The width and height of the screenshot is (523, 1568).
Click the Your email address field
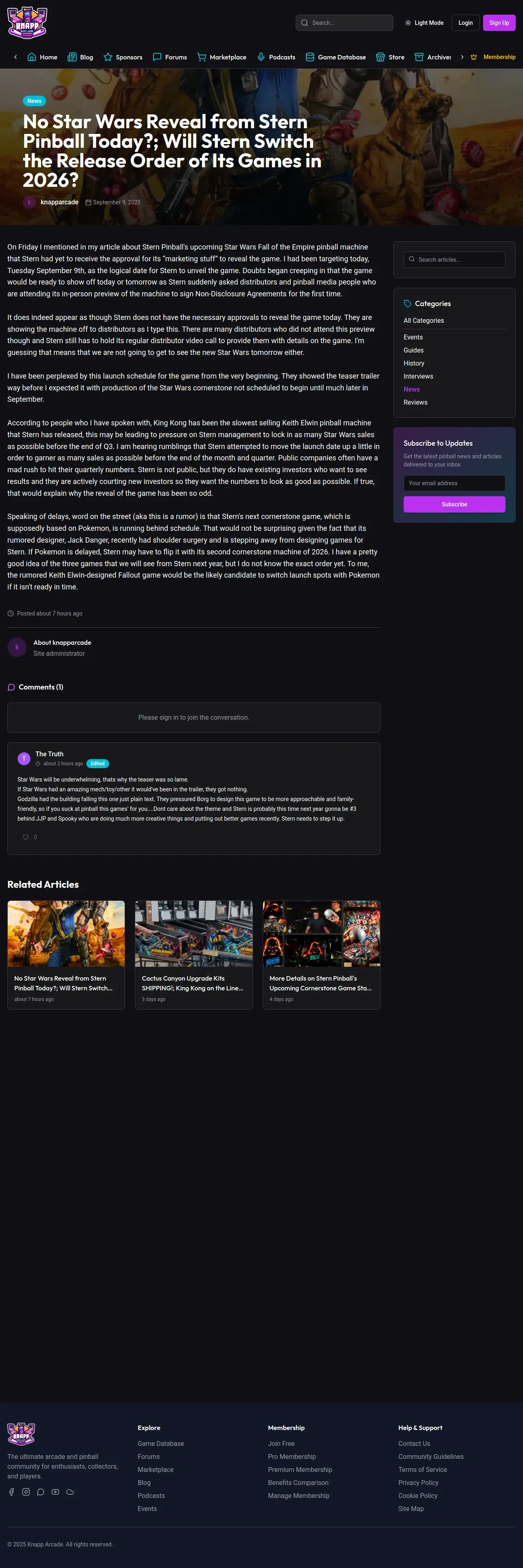[454, 483]
